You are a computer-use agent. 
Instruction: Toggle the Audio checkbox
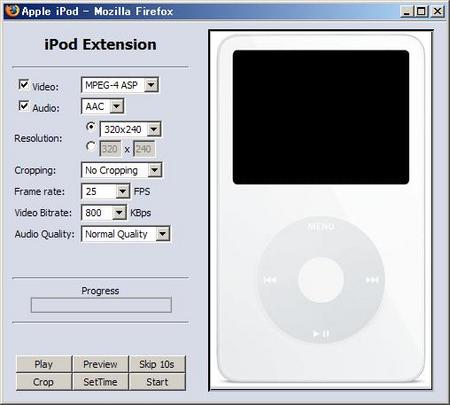click(x=24, y=106)
